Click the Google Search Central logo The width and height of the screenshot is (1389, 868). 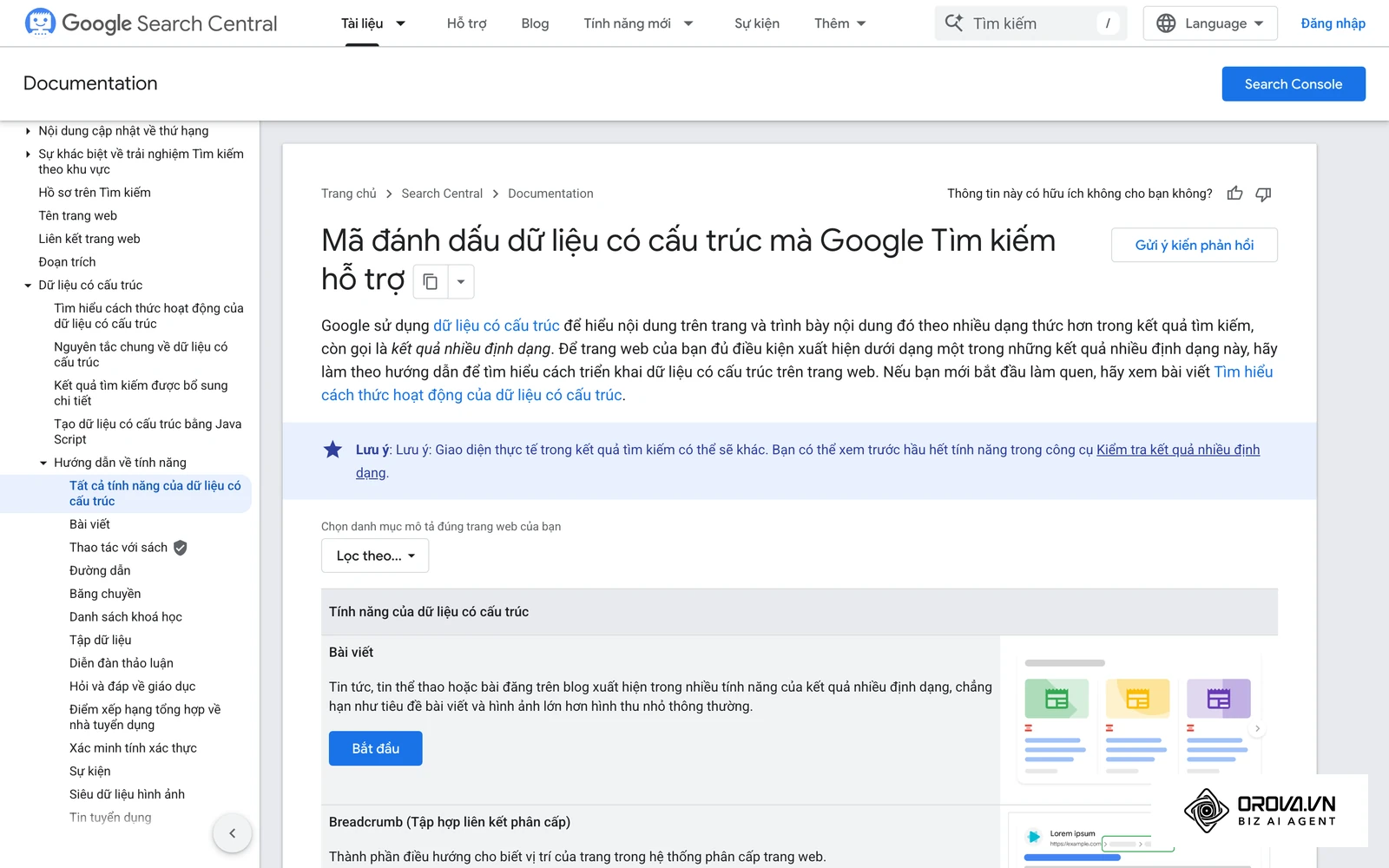tap(151, 23)
